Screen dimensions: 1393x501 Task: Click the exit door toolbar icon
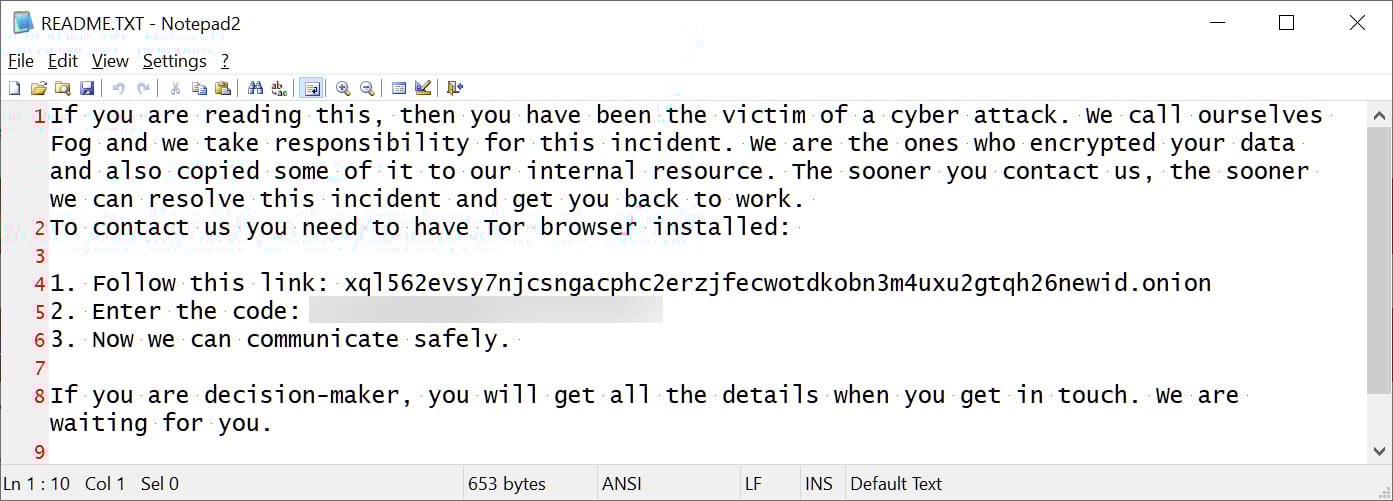(455, 88)
